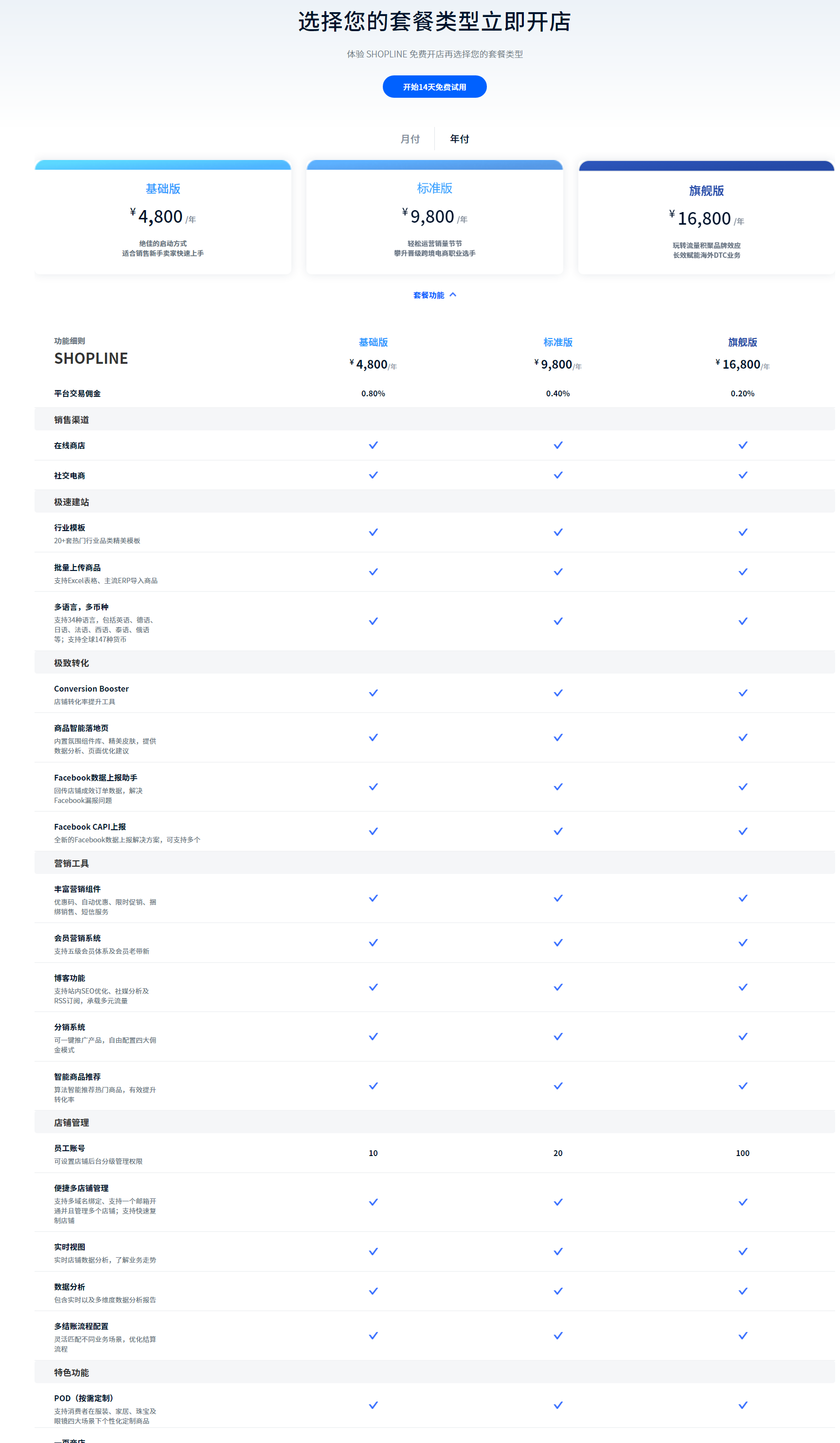This screenshot has height=1443, width=840.
Task: Choose the 基础版 pricing card at ¥4,800
Action: point(162,217)
